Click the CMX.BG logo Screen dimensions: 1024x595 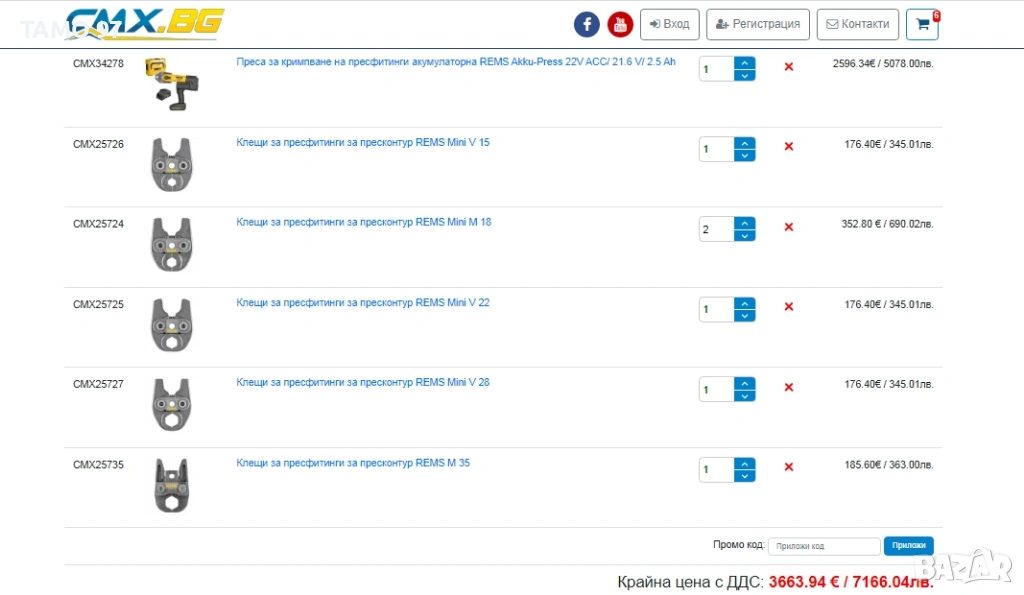point(145,23)
